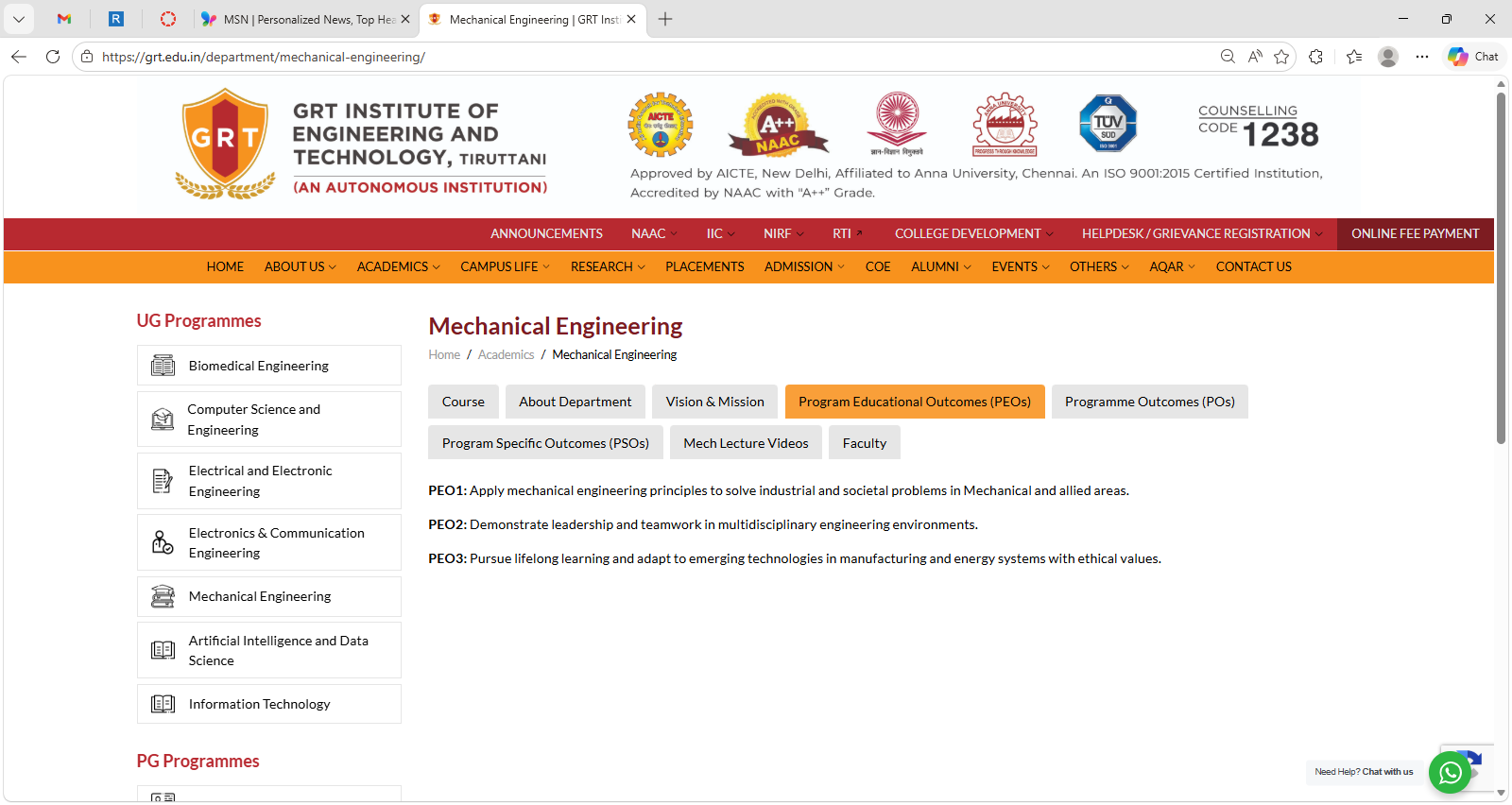Open HELPDESK / GRIEVANCE REGISTRATION dropdown
Viewport: 1512px width, 805px height.
(x=1201, y=234)
